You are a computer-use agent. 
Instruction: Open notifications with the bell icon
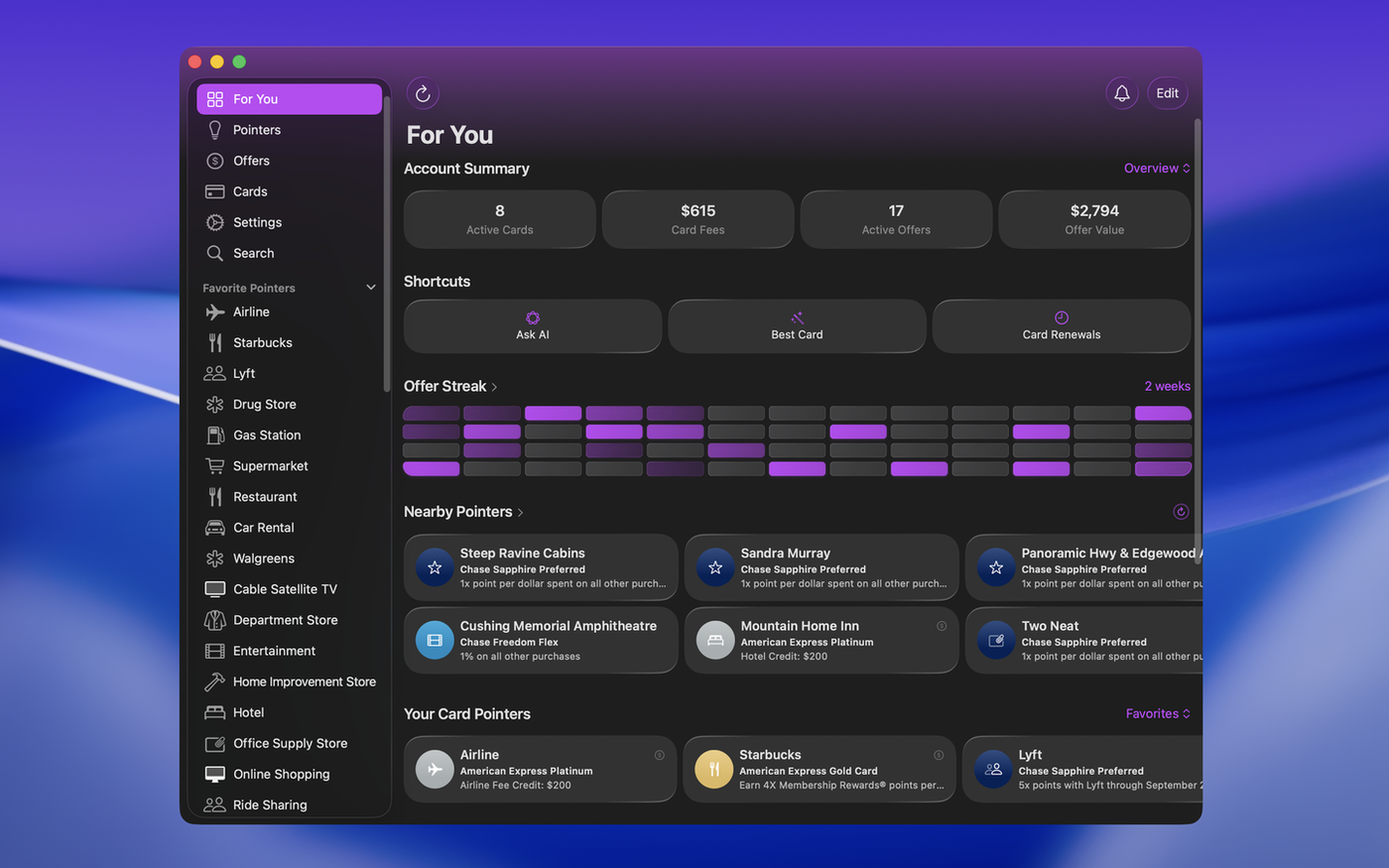click(x=1121, y=93)
